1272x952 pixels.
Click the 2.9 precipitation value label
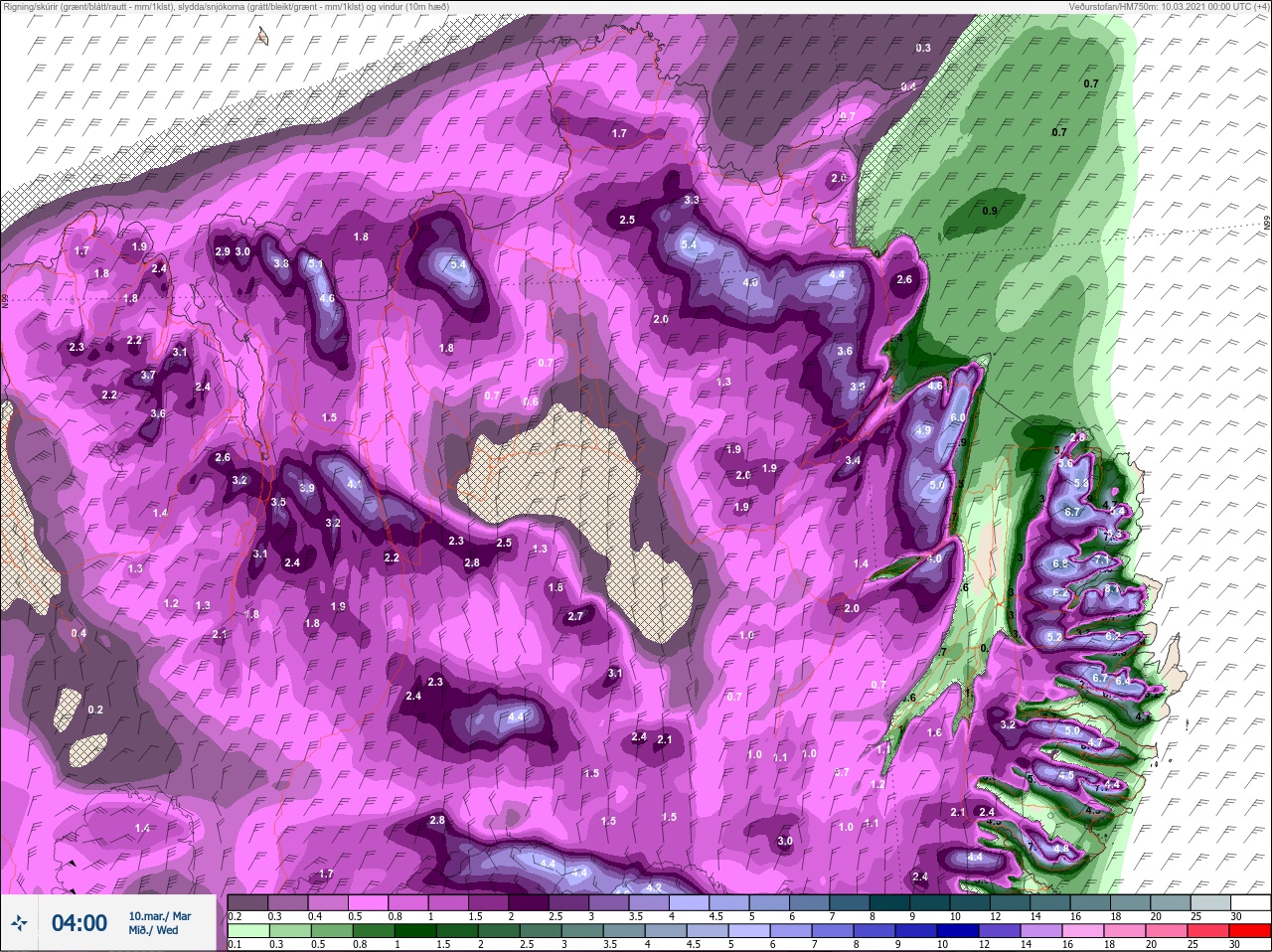coord(223,251)
